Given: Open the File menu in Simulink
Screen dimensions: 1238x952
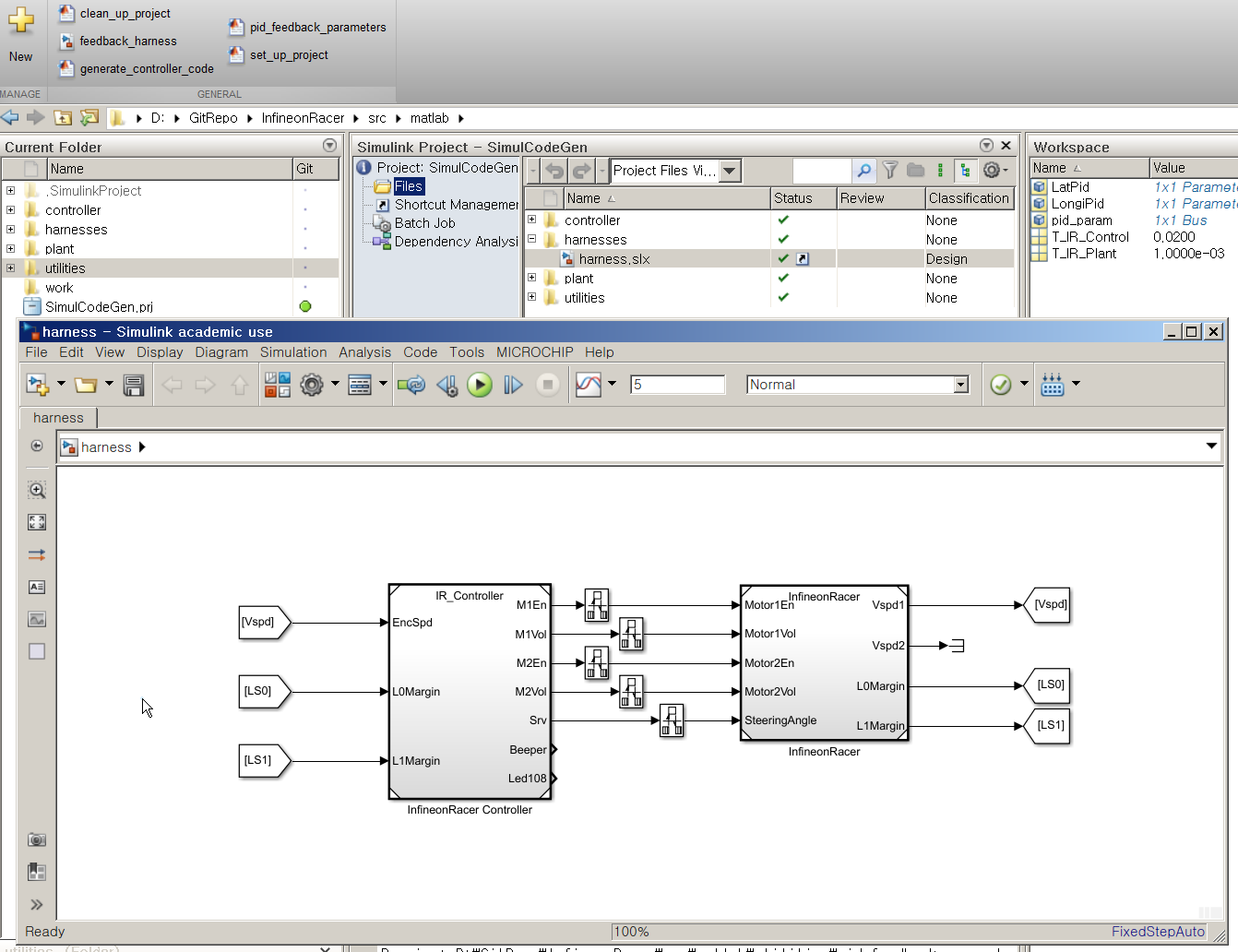Looking at the screenshot, I should pyautogui.click(x=36, y=352).
